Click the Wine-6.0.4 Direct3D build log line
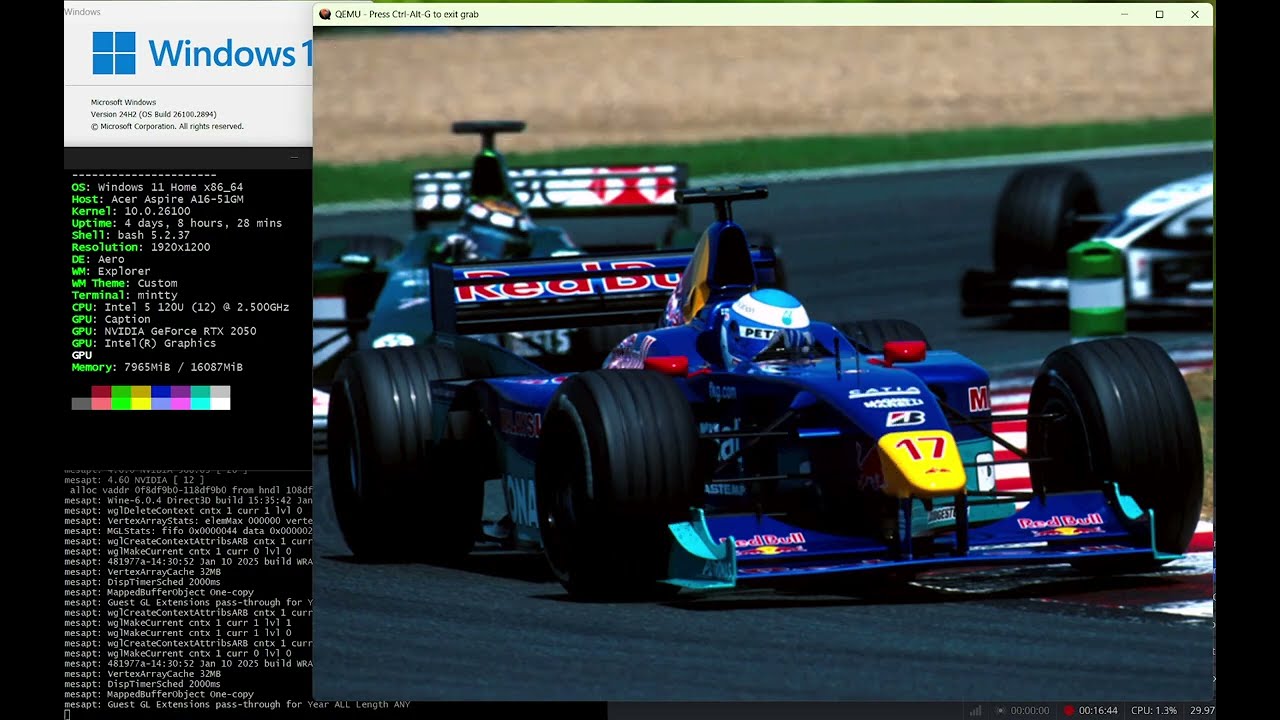Screen dimensions: 1280x720 (x=188, y=501)
